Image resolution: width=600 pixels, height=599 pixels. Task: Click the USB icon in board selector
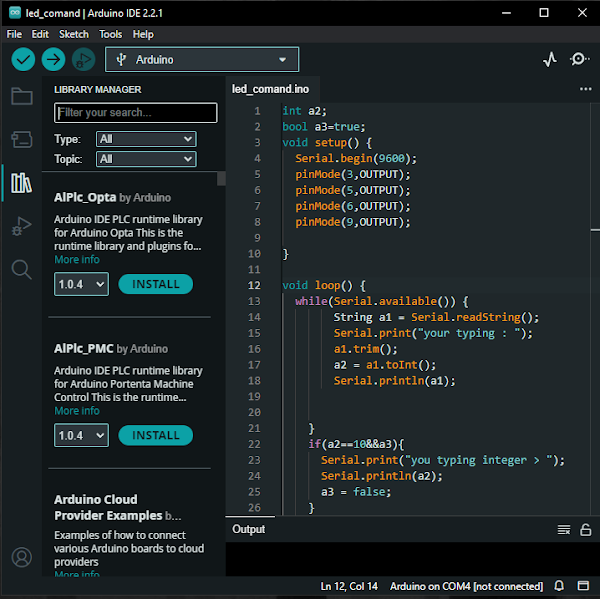(x=121, y=60)
